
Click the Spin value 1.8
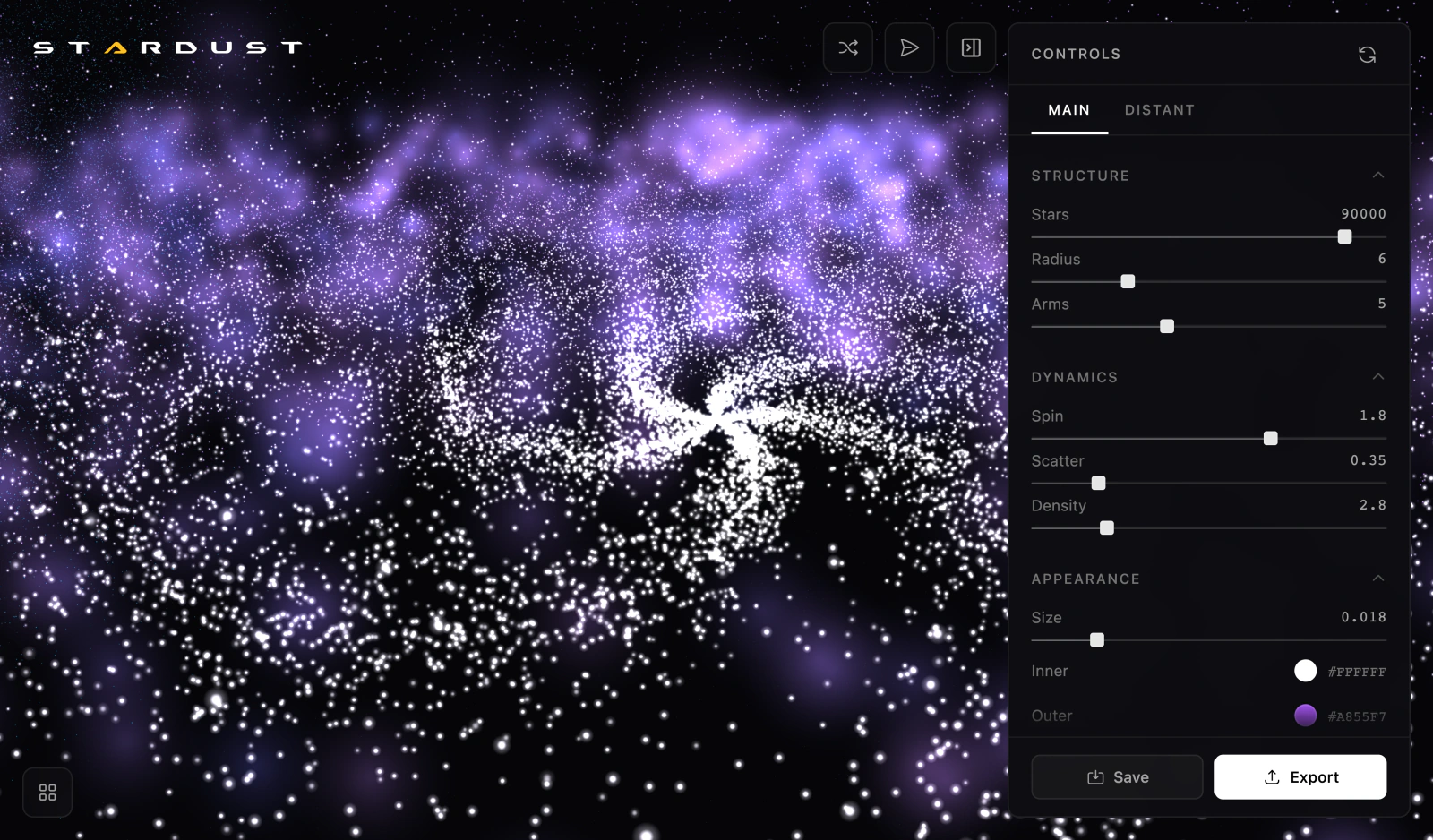tap(1373, 416)
